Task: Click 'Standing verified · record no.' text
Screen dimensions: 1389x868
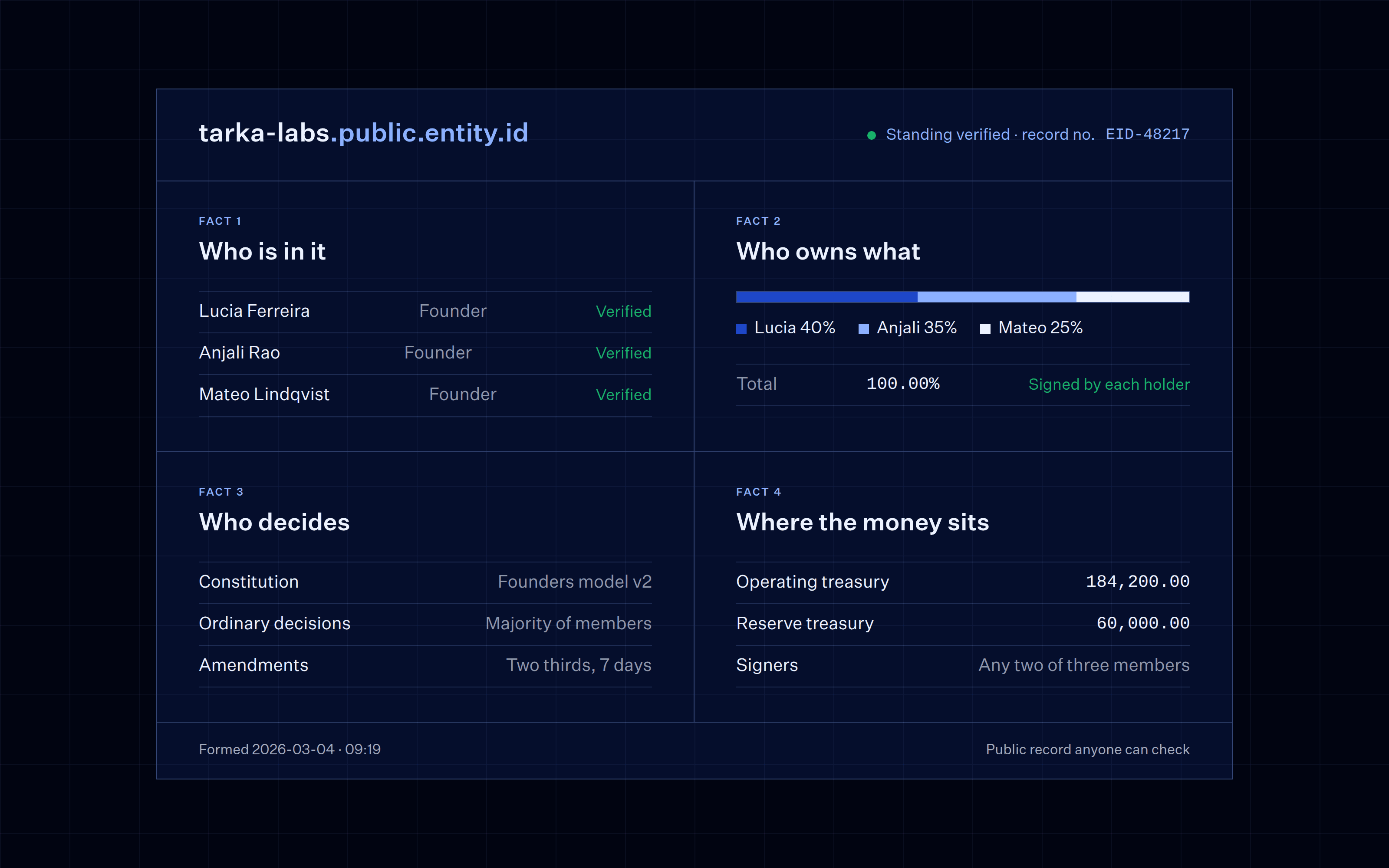Action: 990,135
